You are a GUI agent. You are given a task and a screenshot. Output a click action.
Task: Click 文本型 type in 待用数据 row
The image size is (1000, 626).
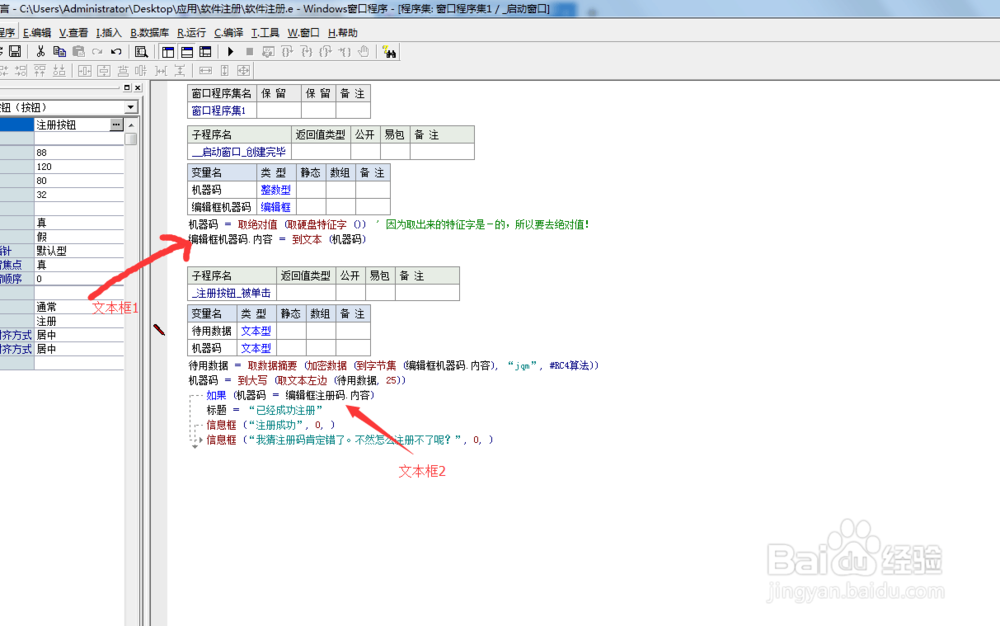256,331
